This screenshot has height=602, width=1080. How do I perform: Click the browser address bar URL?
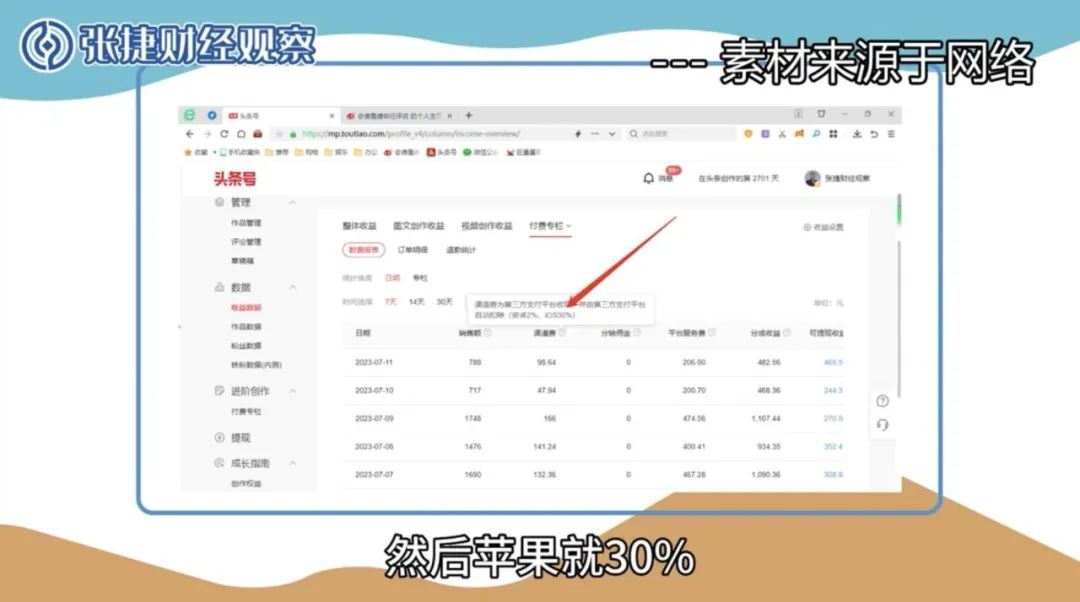pos(410,134)
